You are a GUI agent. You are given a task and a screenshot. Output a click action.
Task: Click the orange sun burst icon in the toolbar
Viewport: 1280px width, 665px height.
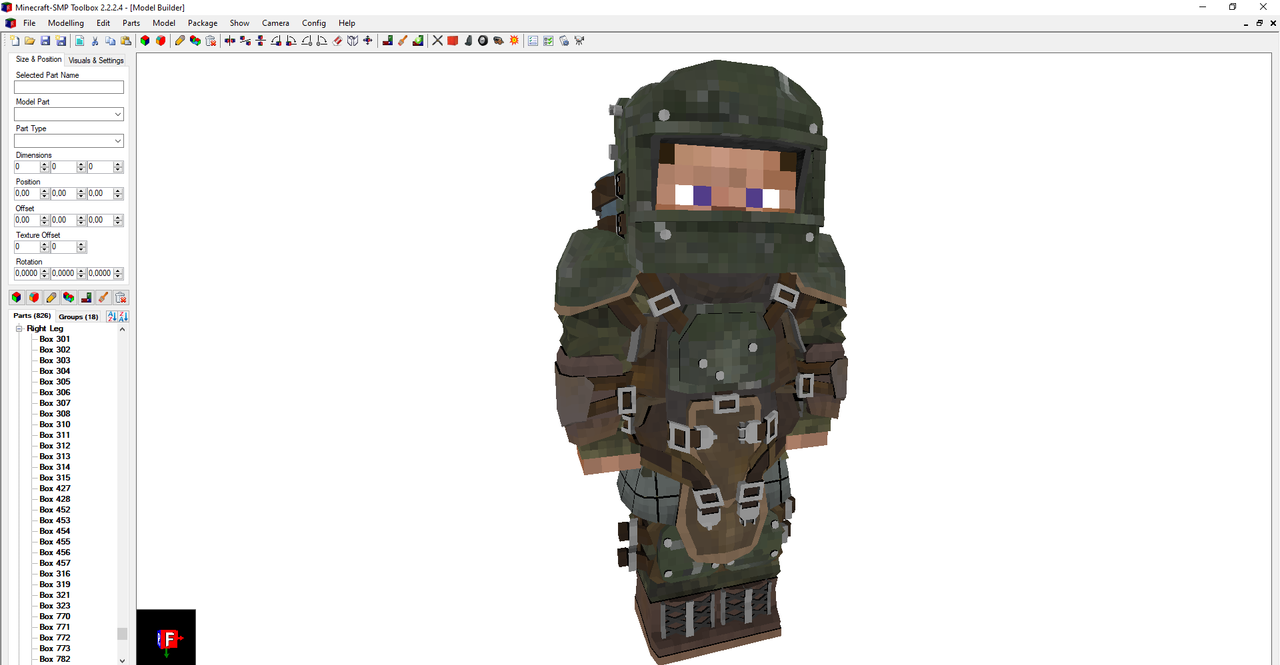pyautogui.click(x=513, y=41)
